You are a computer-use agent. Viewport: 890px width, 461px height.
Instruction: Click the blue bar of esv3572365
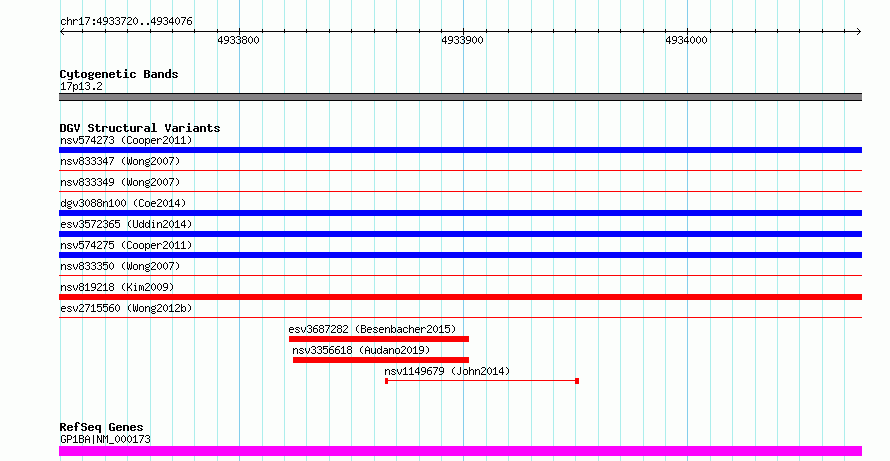pos(460,234)
